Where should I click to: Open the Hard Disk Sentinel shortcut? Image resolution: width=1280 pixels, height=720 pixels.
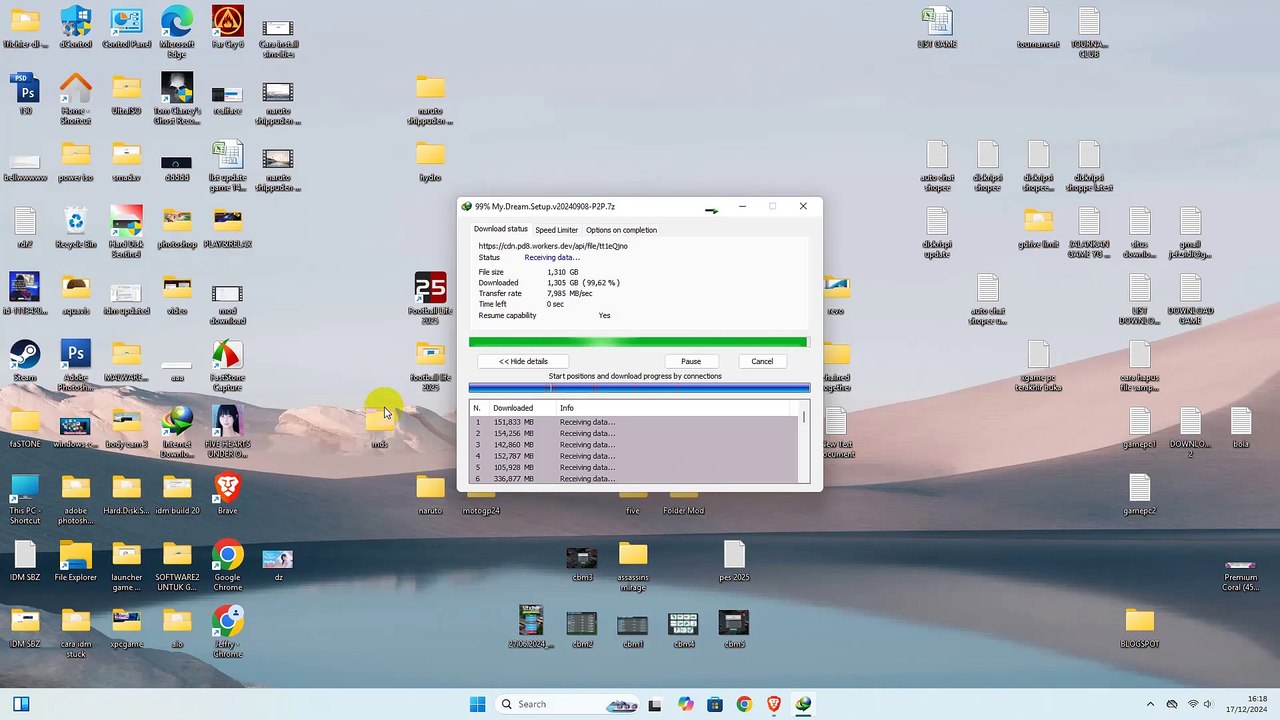pyautogui.click(x=126, y=232)
